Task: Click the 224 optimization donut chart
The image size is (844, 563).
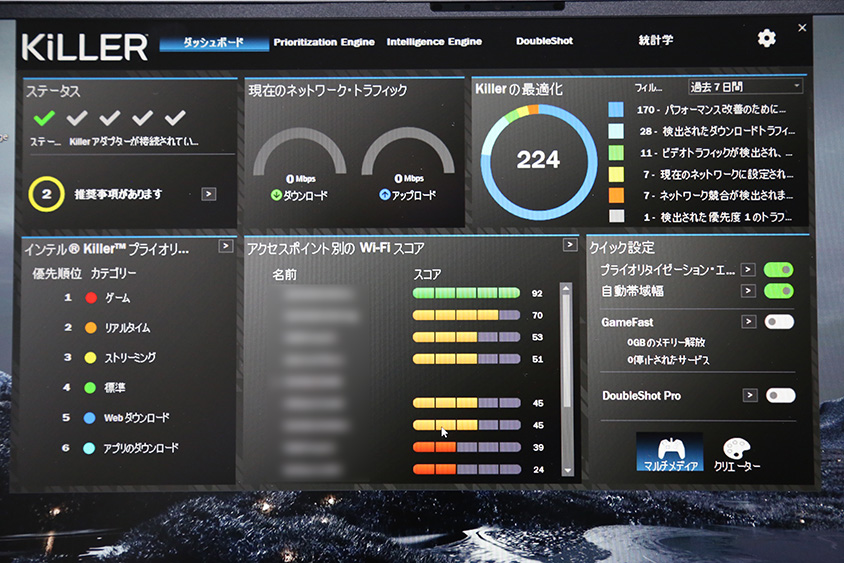Action: (x=539, y=160)
